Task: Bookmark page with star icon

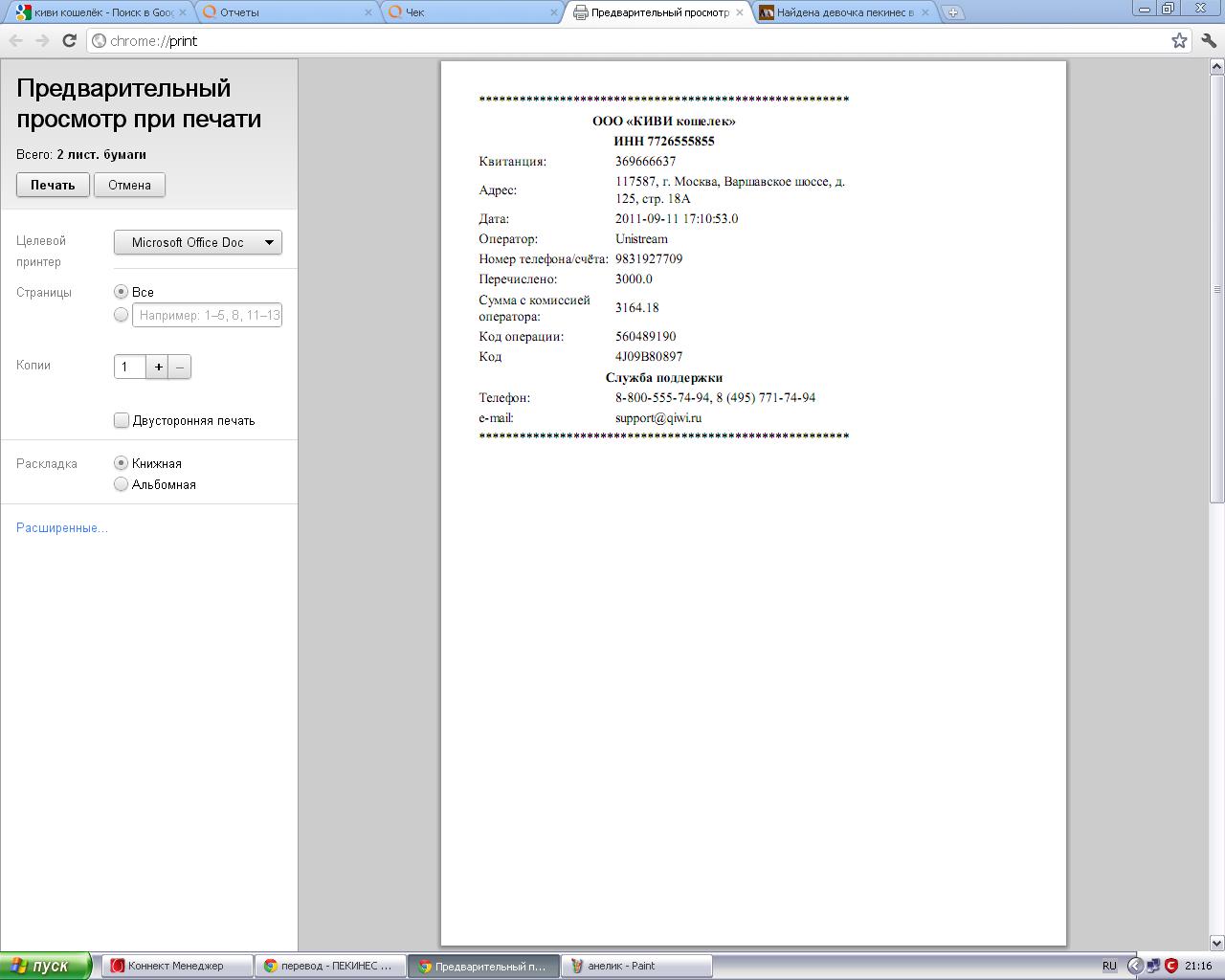Action: click(1179, 40)
